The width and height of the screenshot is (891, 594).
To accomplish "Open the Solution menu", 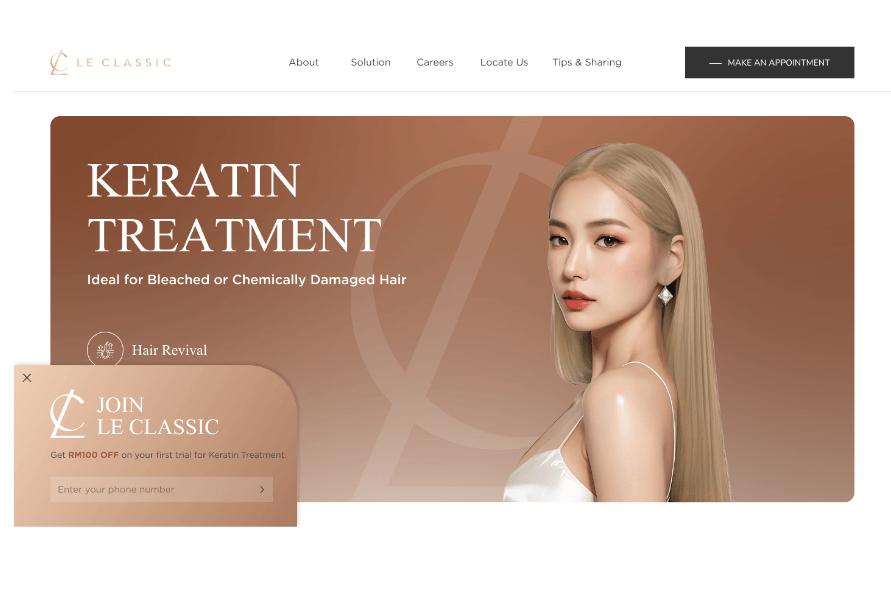I will 370,62.
